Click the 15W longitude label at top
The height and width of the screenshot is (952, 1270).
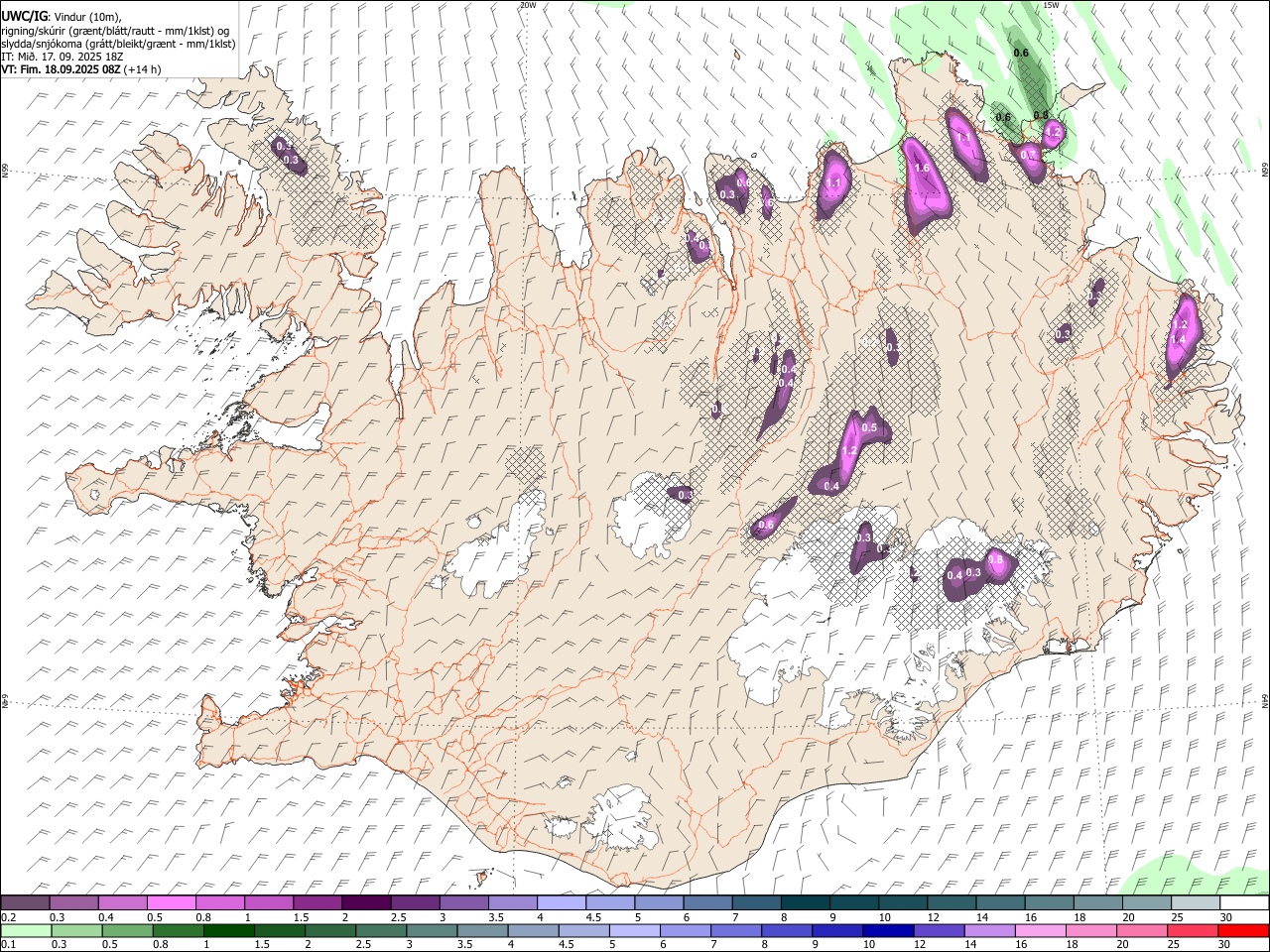click(x=1051, y=5)
